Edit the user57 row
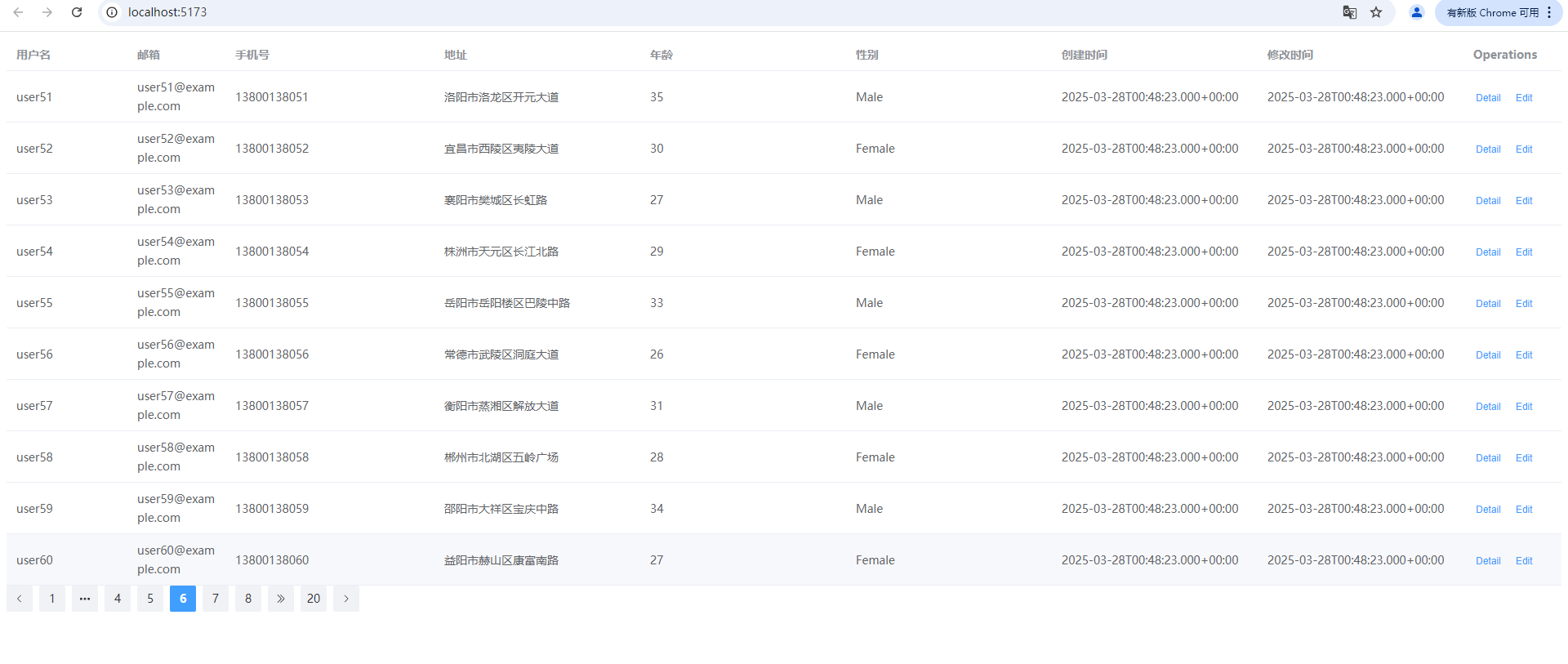This screenshot has width=1568, height=664. tap(1524, 407)
